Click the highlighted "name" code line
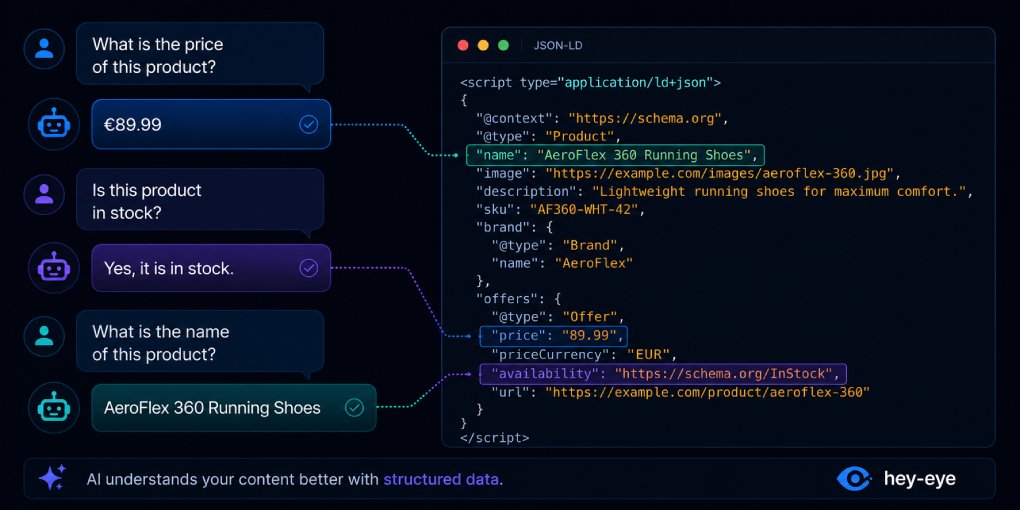This screenshot has width=1020, height=510. (x=615, y=155)
